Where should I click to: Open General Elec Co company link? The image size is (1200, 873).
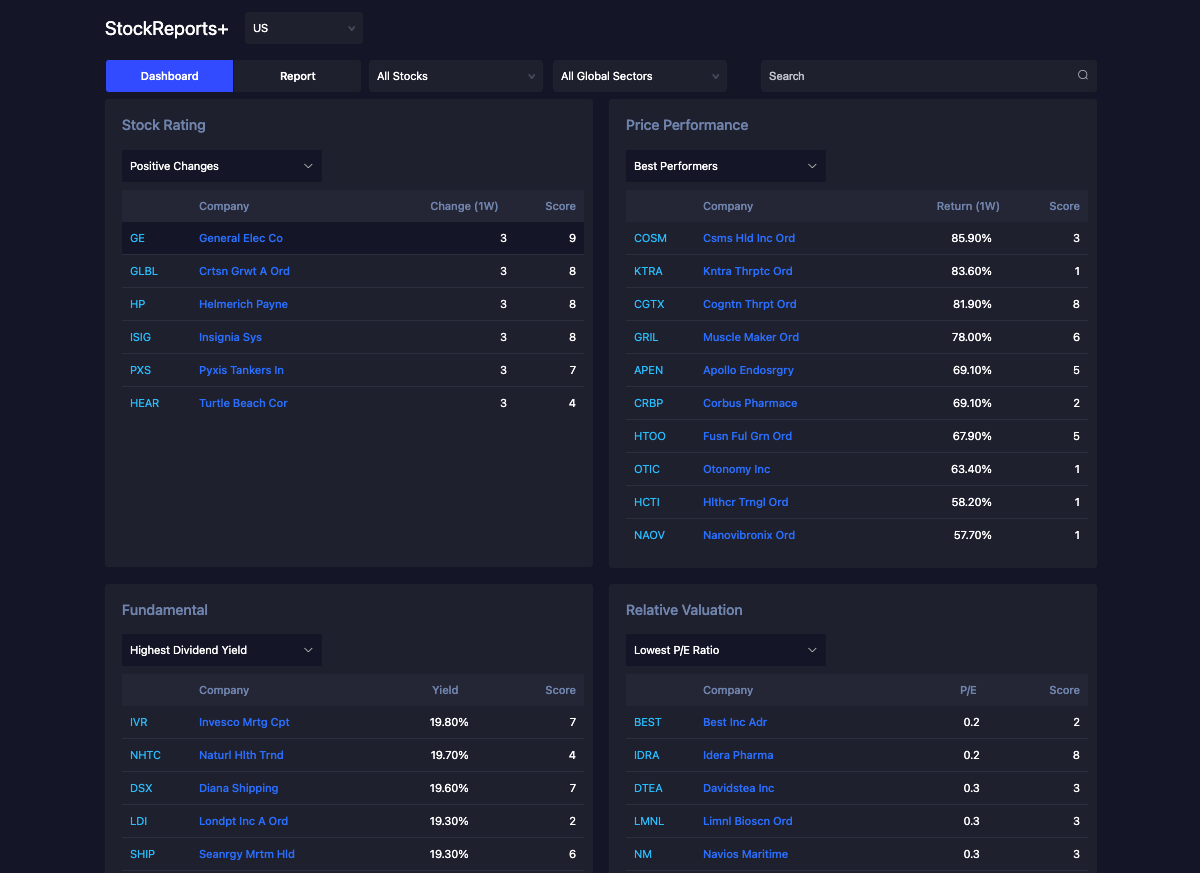[x=241, y=238]
